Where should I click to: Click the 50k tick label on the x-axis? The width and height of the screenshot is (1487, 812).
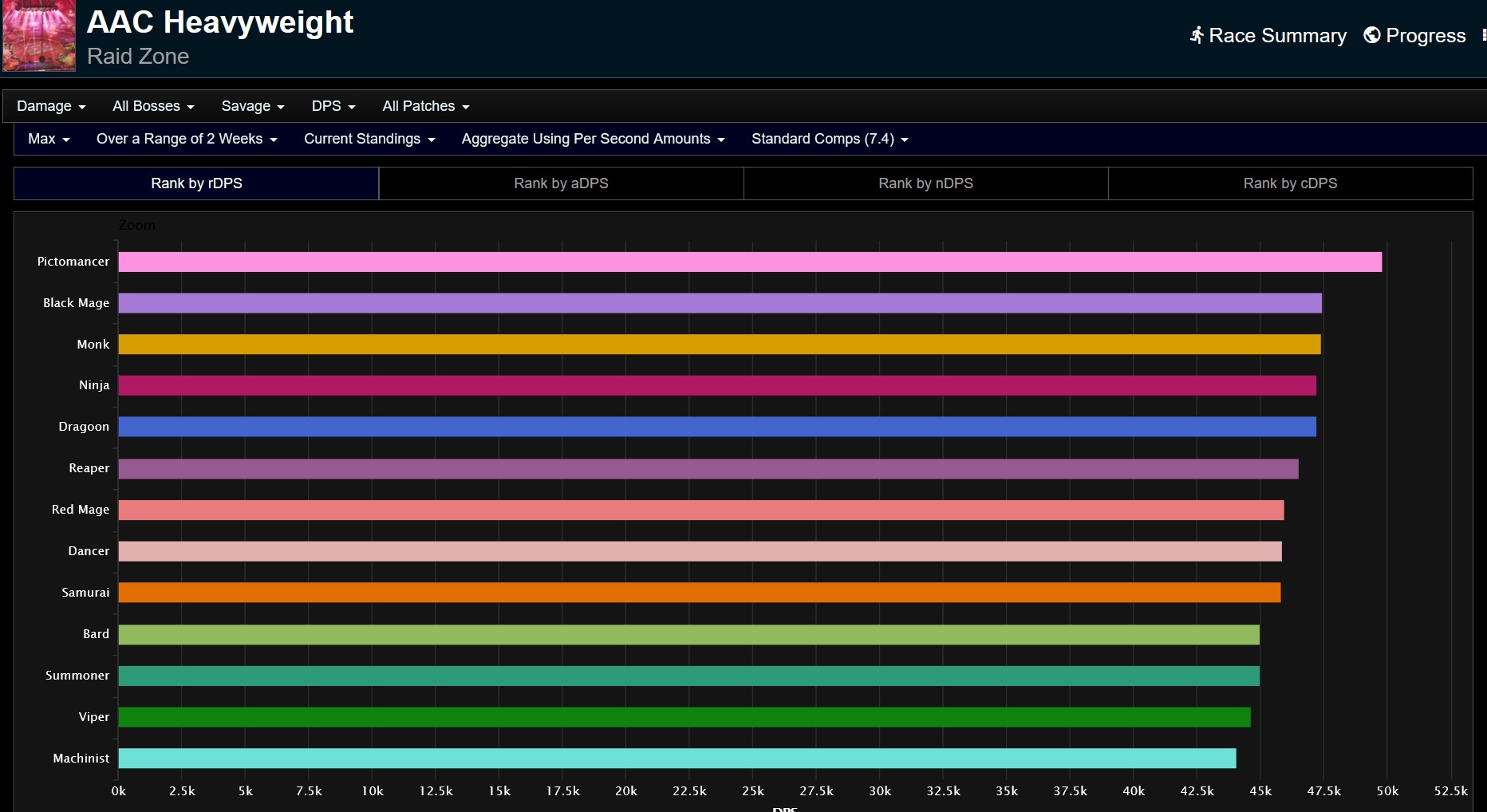tap(1387, 791)
